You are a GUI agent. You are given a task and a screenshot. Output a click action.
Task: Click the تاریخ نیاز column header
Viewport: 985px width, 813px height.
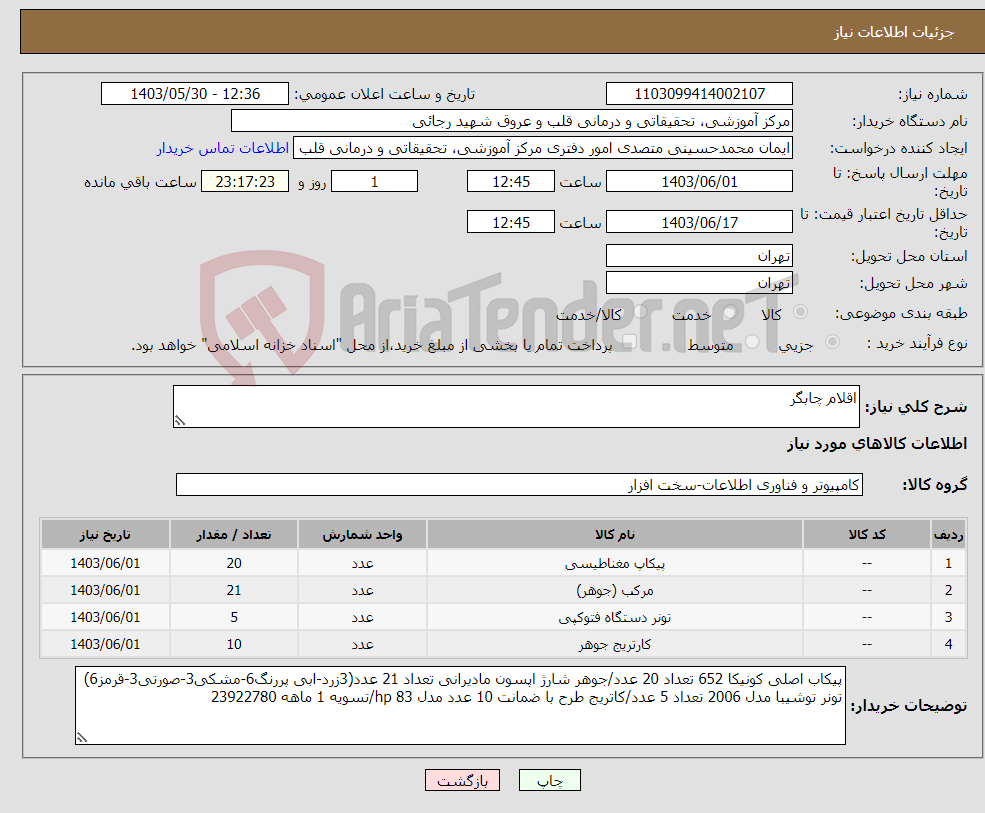105,534
